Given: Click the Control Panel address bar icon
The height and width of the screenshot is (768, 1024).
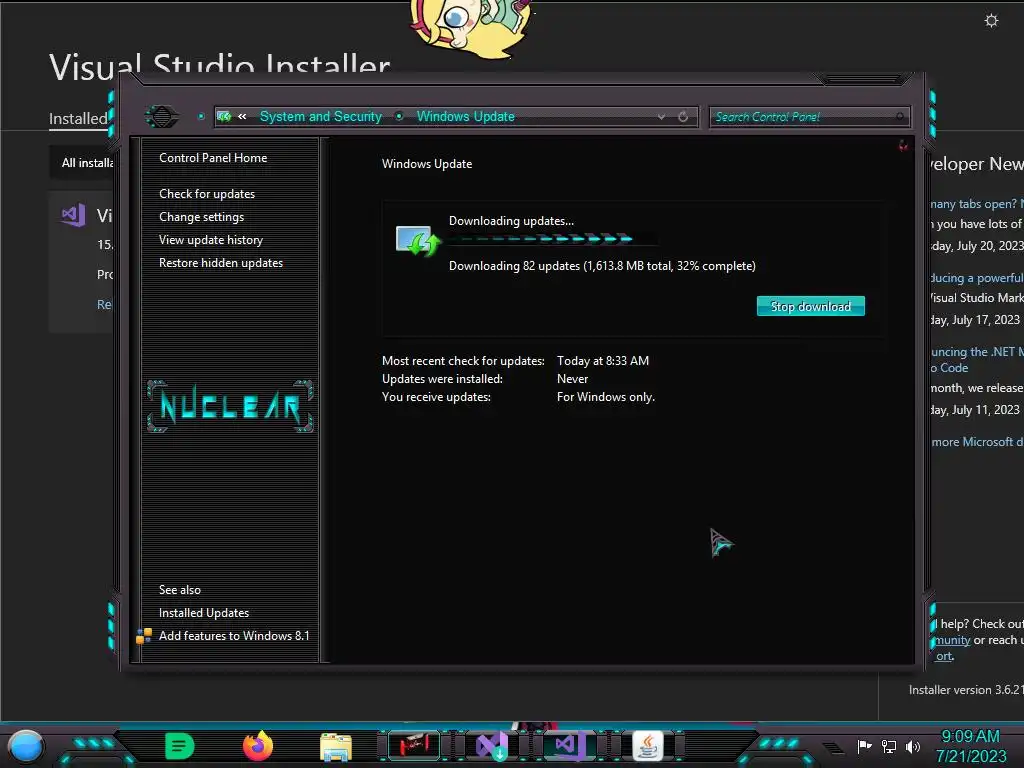Looking at the screenshot, I should click(x=224, y=116).
